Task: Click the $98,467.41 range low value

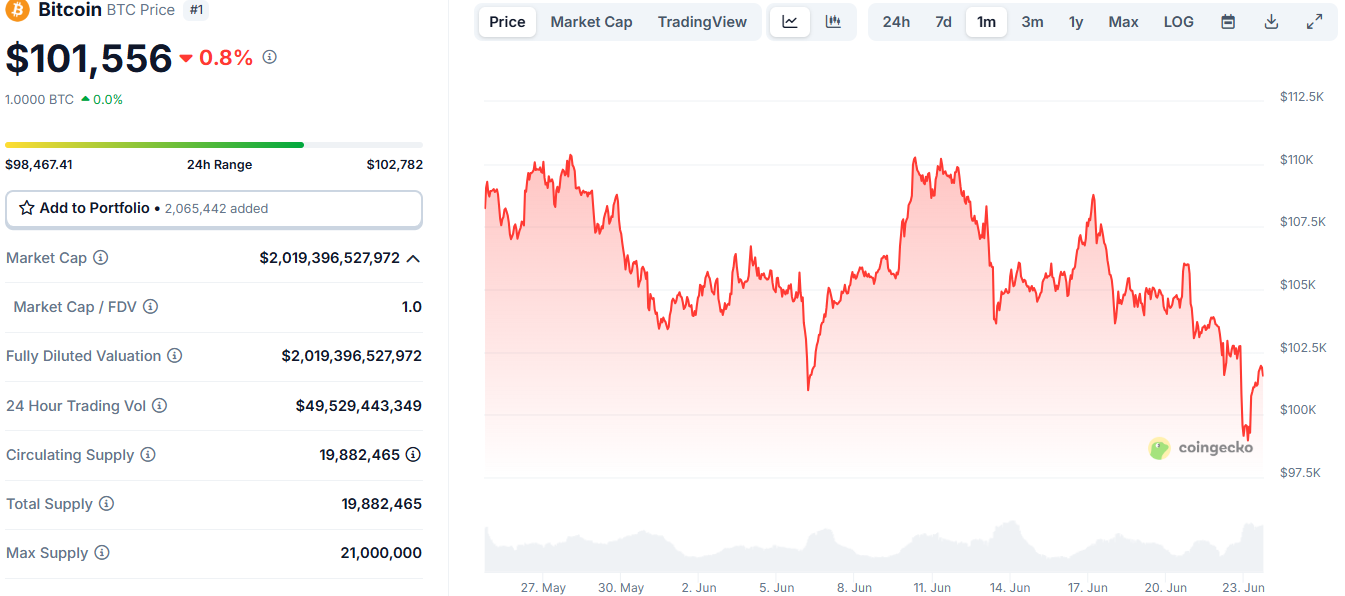Action: [39, 165]
